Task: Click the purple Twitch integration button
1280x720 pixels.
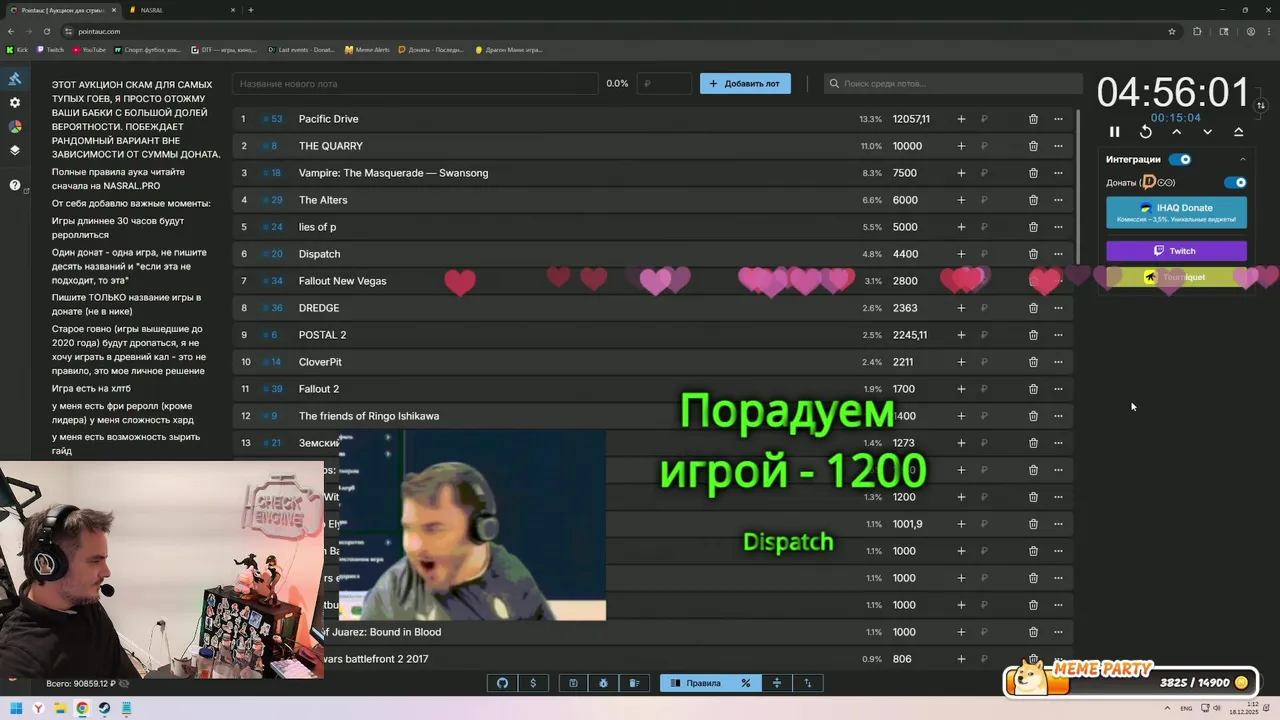Action: 1176,251
